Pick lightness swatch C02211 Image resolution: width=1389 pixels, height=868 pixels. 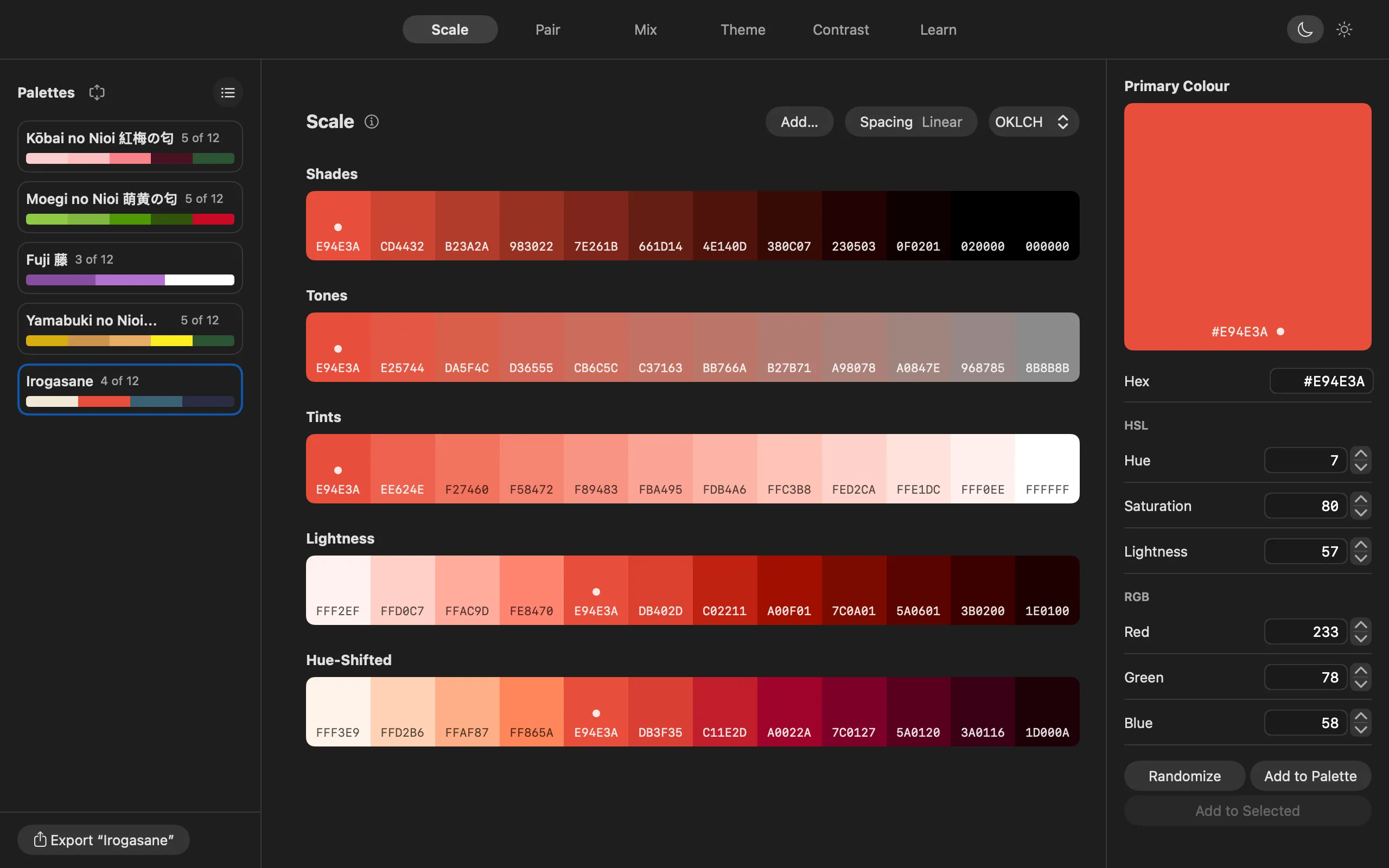(x=725, y=590)
